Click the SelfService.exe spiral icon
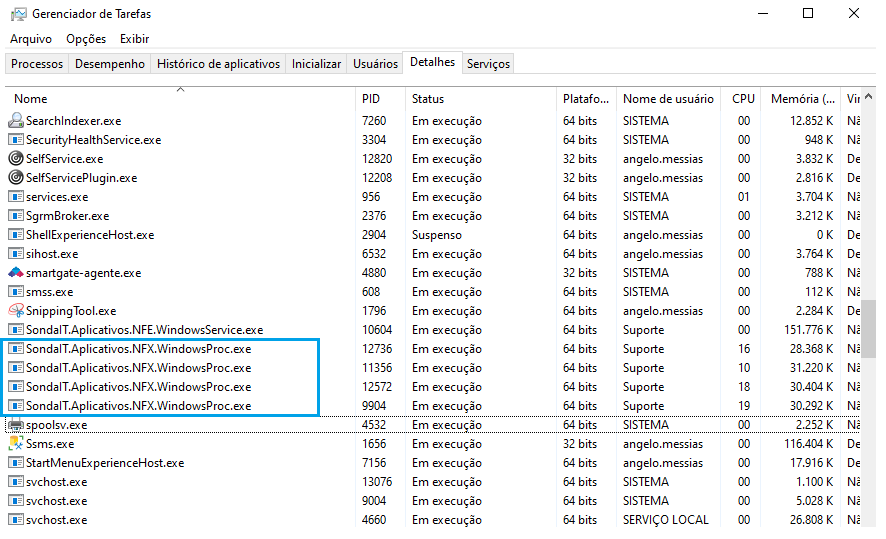 (16, 159)
